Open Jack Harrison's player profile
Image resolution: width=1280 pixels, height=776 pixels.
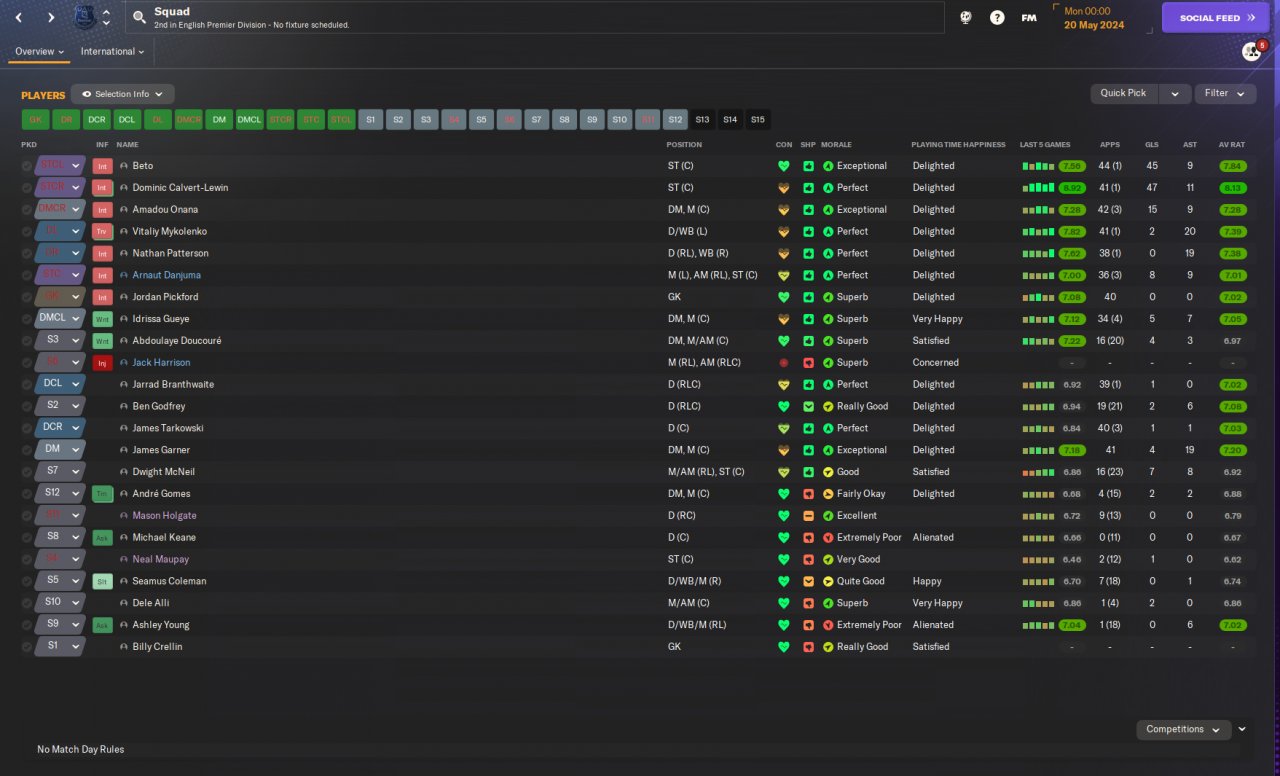tap(161, 363)
